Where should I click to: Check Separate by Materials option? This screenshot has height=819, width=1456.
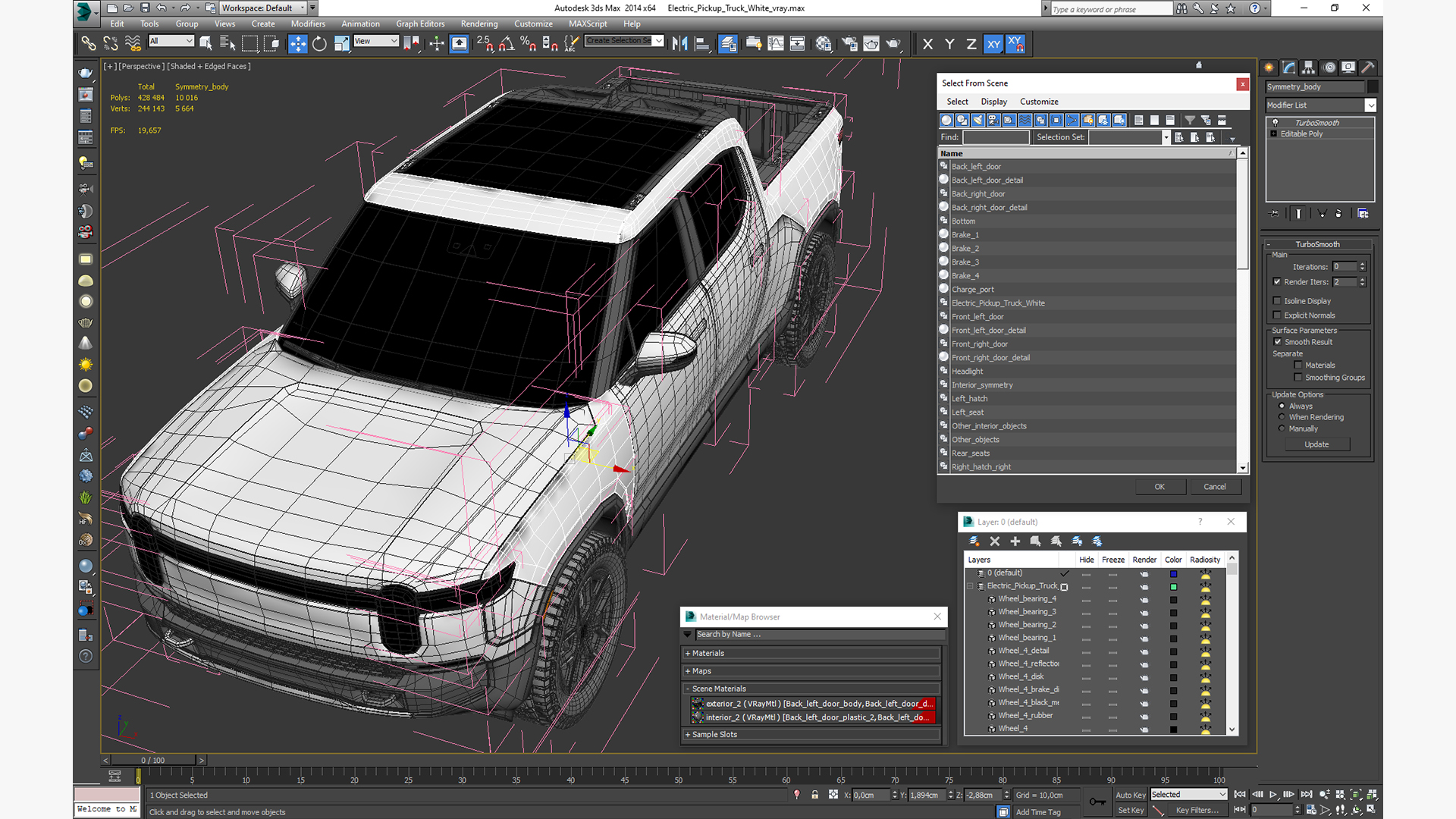[x=1298, y=366]
